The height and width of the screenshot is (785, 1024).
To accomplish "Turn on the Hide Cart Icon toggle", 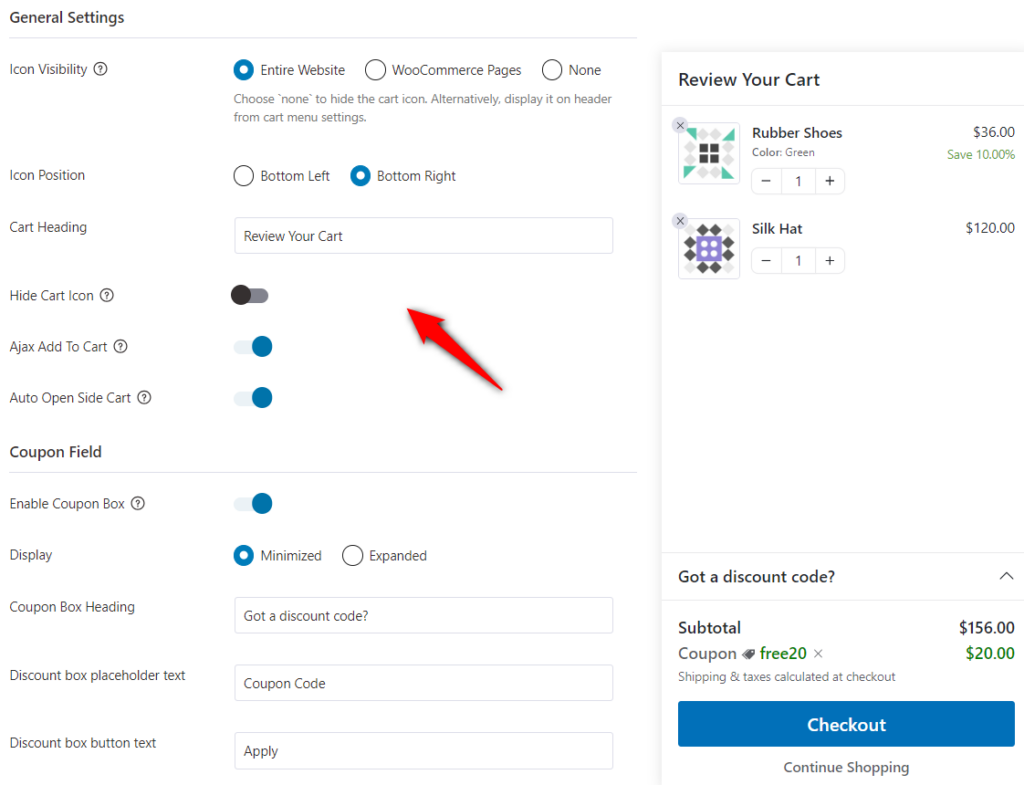I will pyautogui.click(x=250, y=295).
